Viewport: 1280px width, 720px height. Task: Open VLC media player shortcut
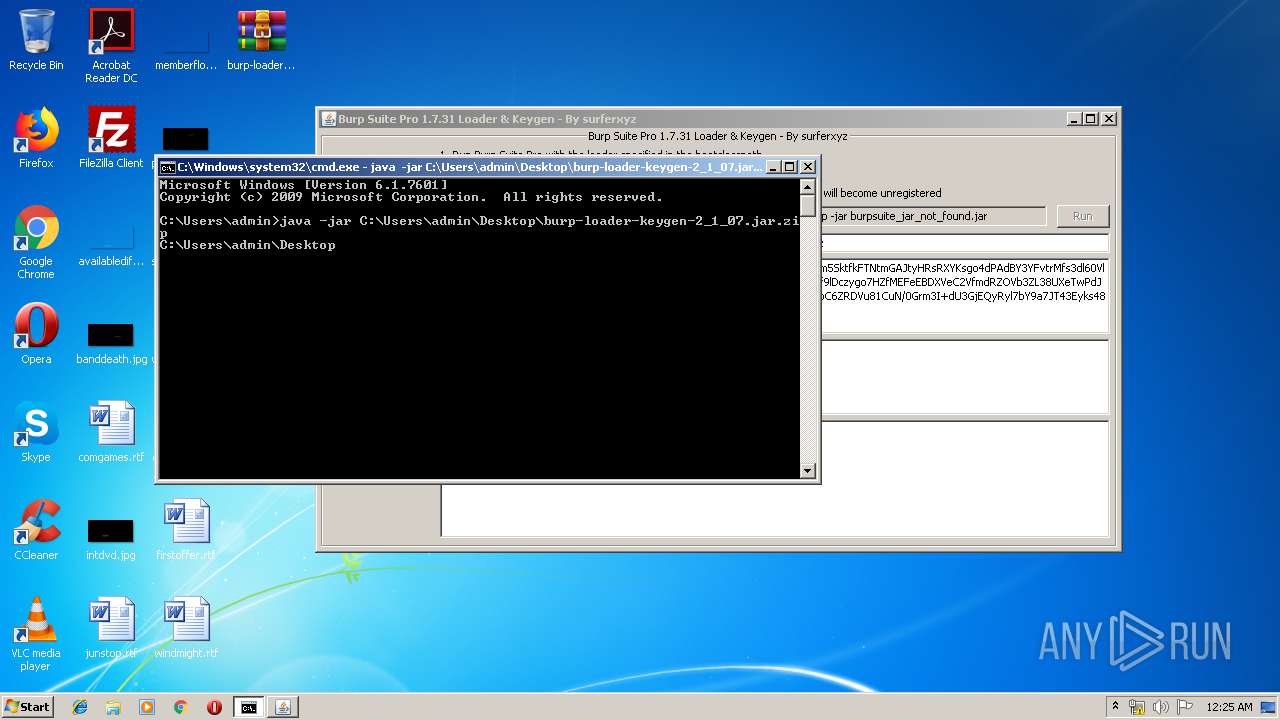click(x=36, y=634)
